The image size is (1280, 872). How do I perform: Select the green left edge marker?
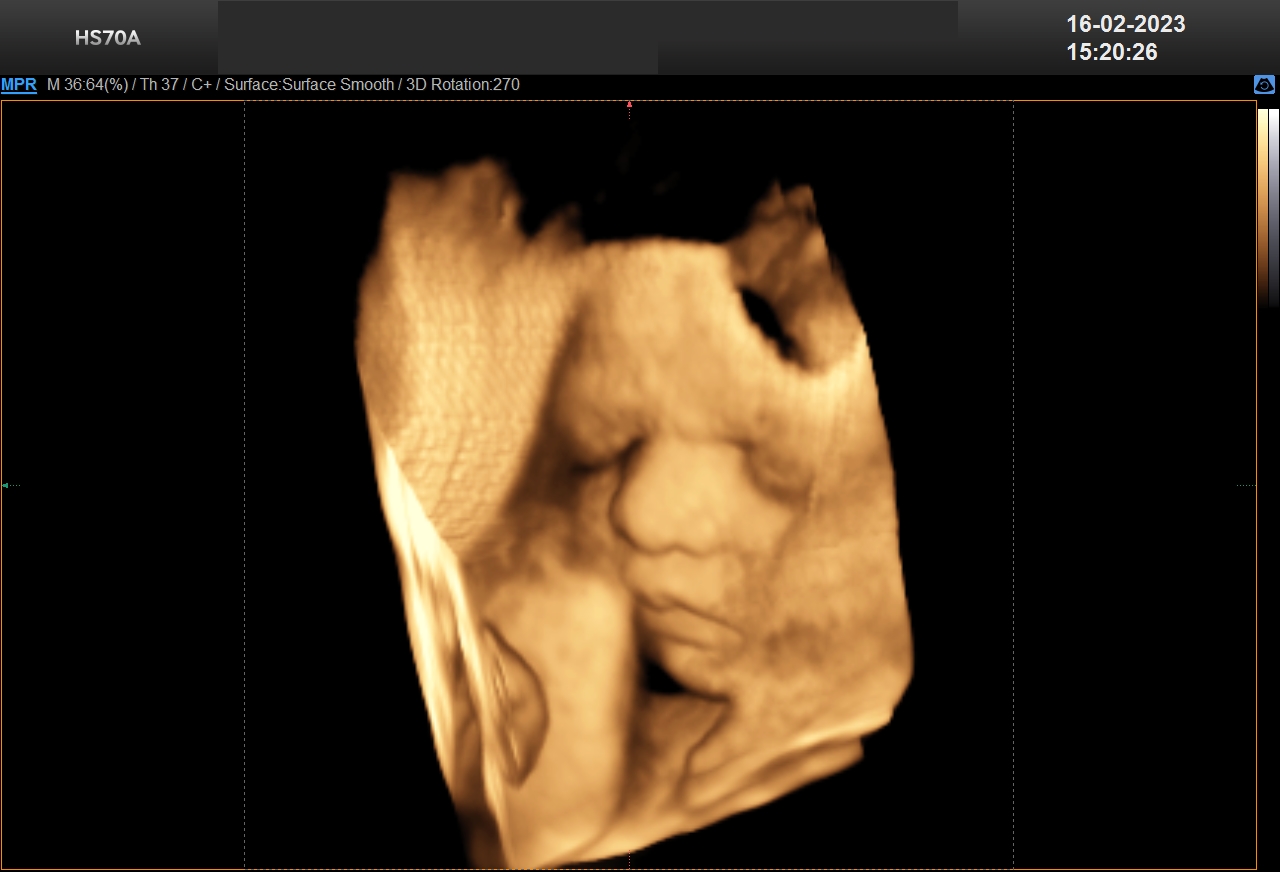[5, 485]
